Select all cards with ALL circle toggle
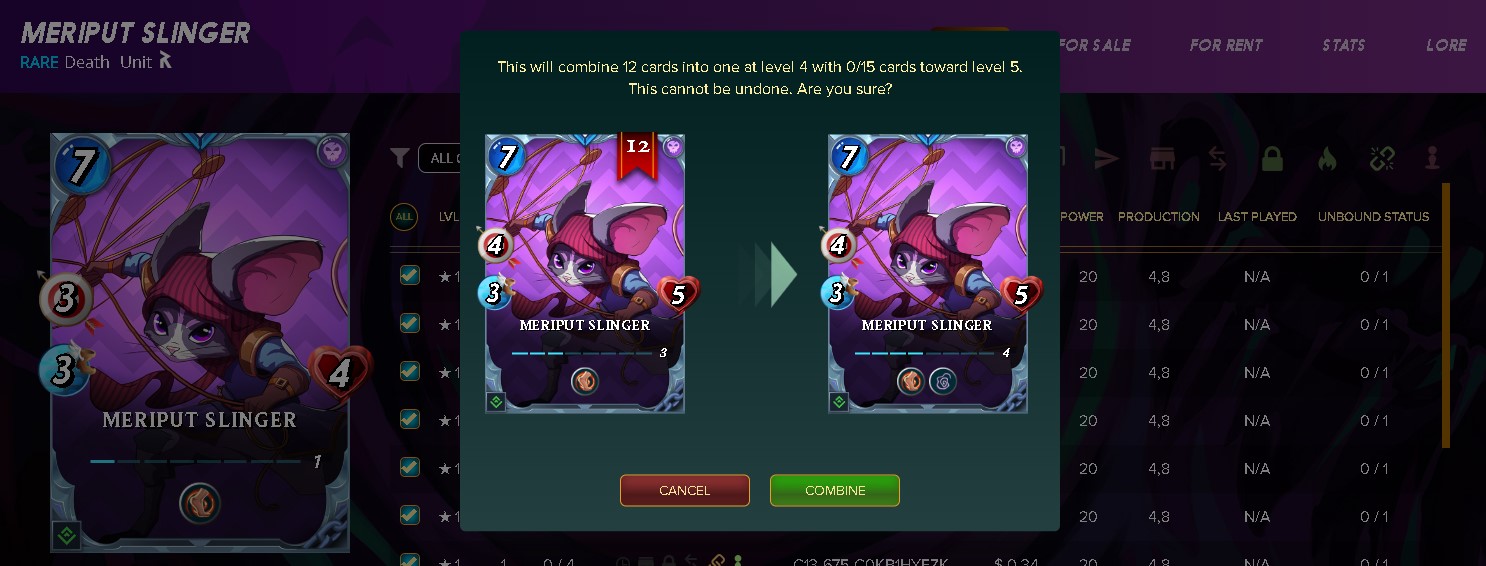The height and width of the screenshot is (566, 1486). (x=404, y=216)
